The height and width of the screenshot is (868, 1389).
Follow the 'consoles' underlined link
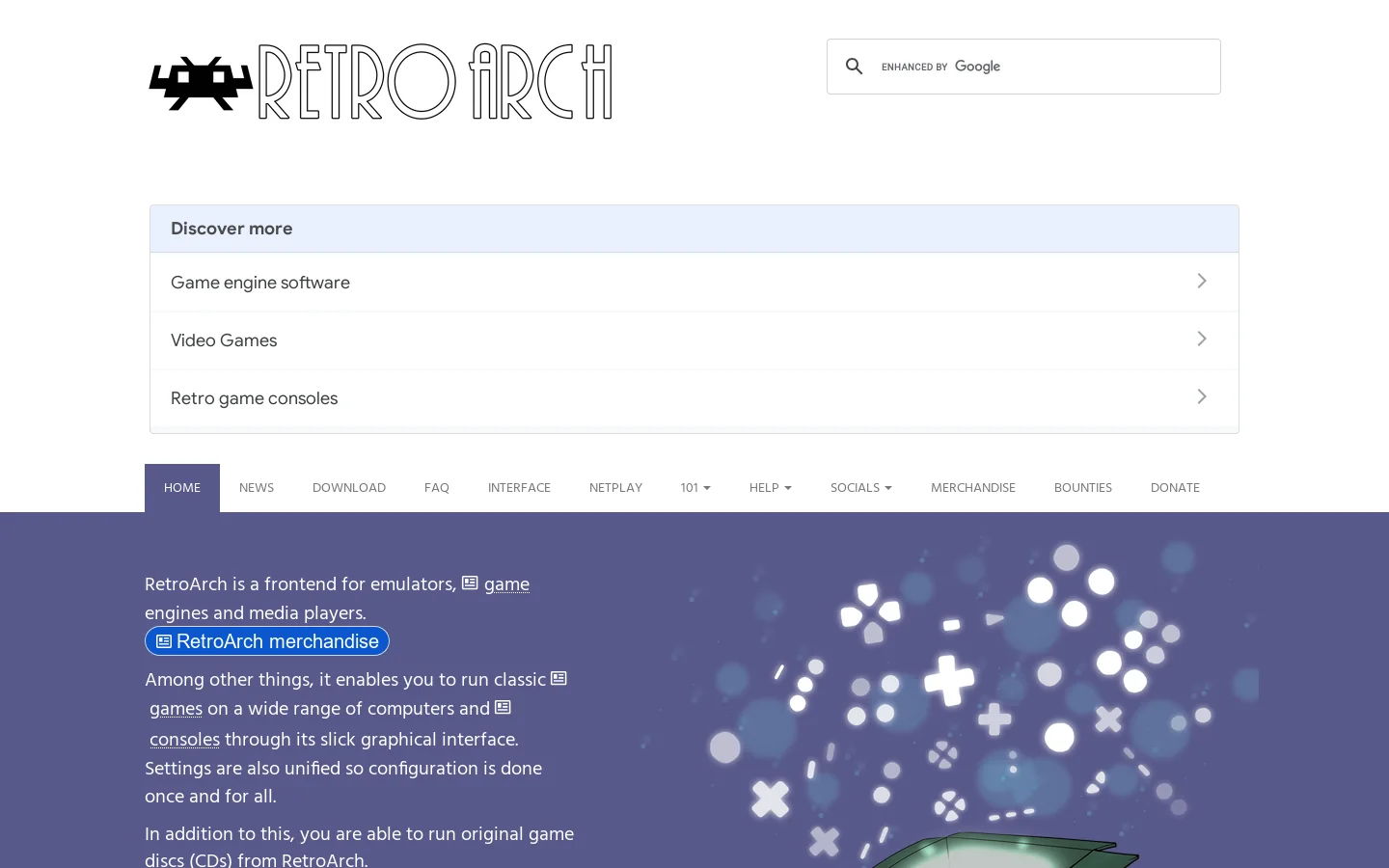(x=184, y=740)
